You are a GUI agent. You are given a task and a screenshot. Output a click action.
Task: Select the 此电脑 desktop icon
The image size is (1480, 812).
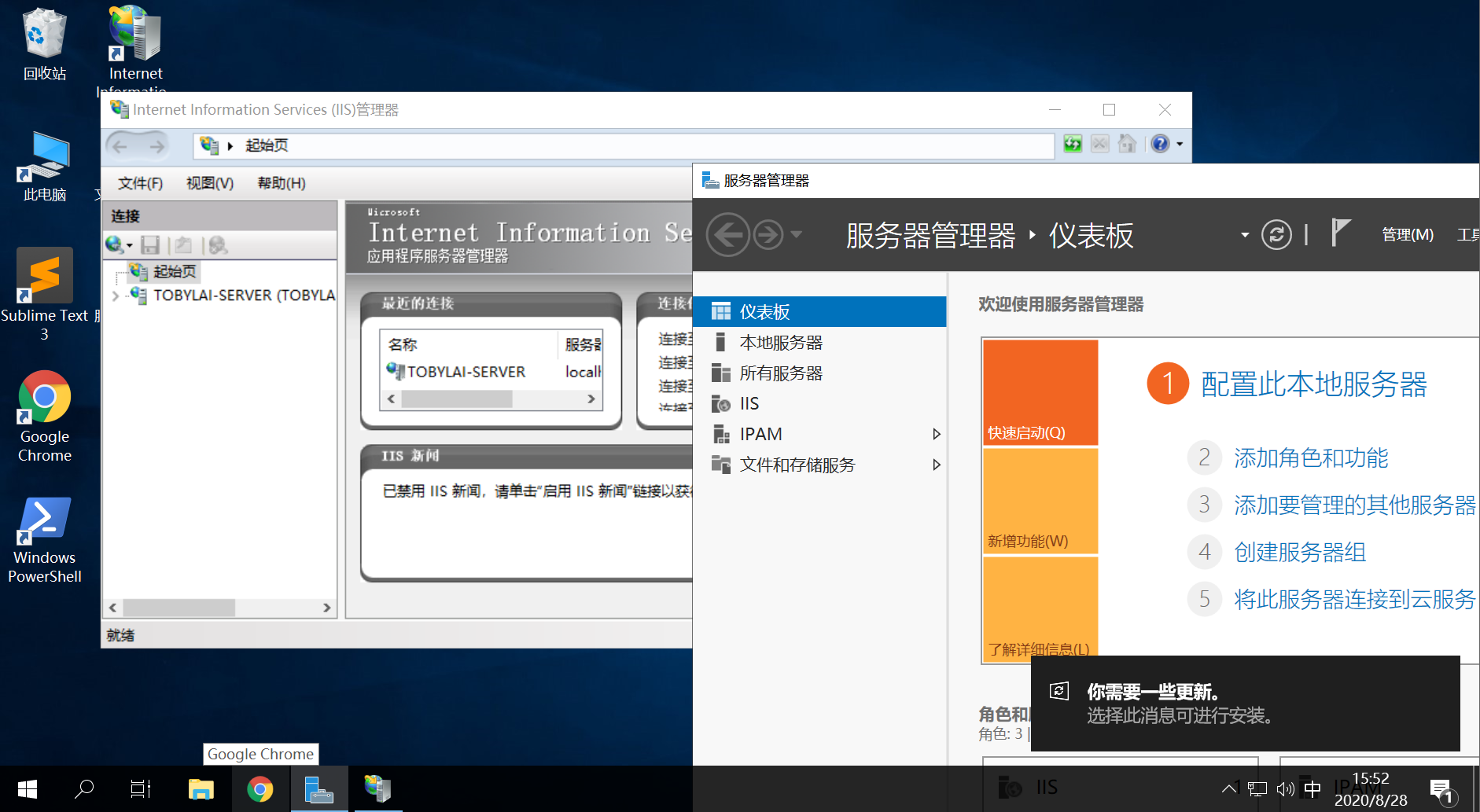click(x=45, y=167)
